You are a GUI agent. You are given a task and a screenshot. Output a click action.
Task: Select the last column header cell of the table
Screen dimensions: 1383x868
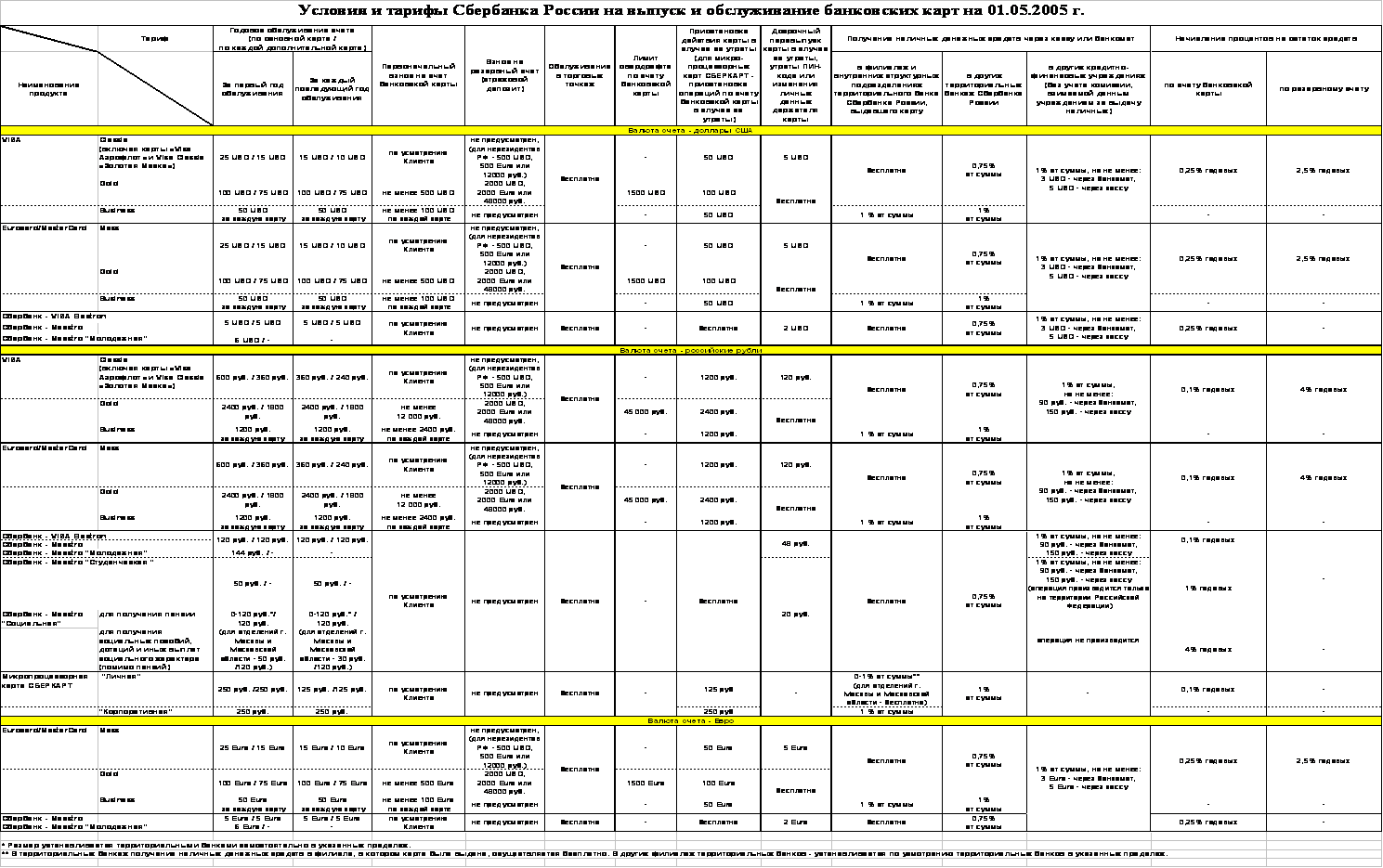tap(1324, 89)
